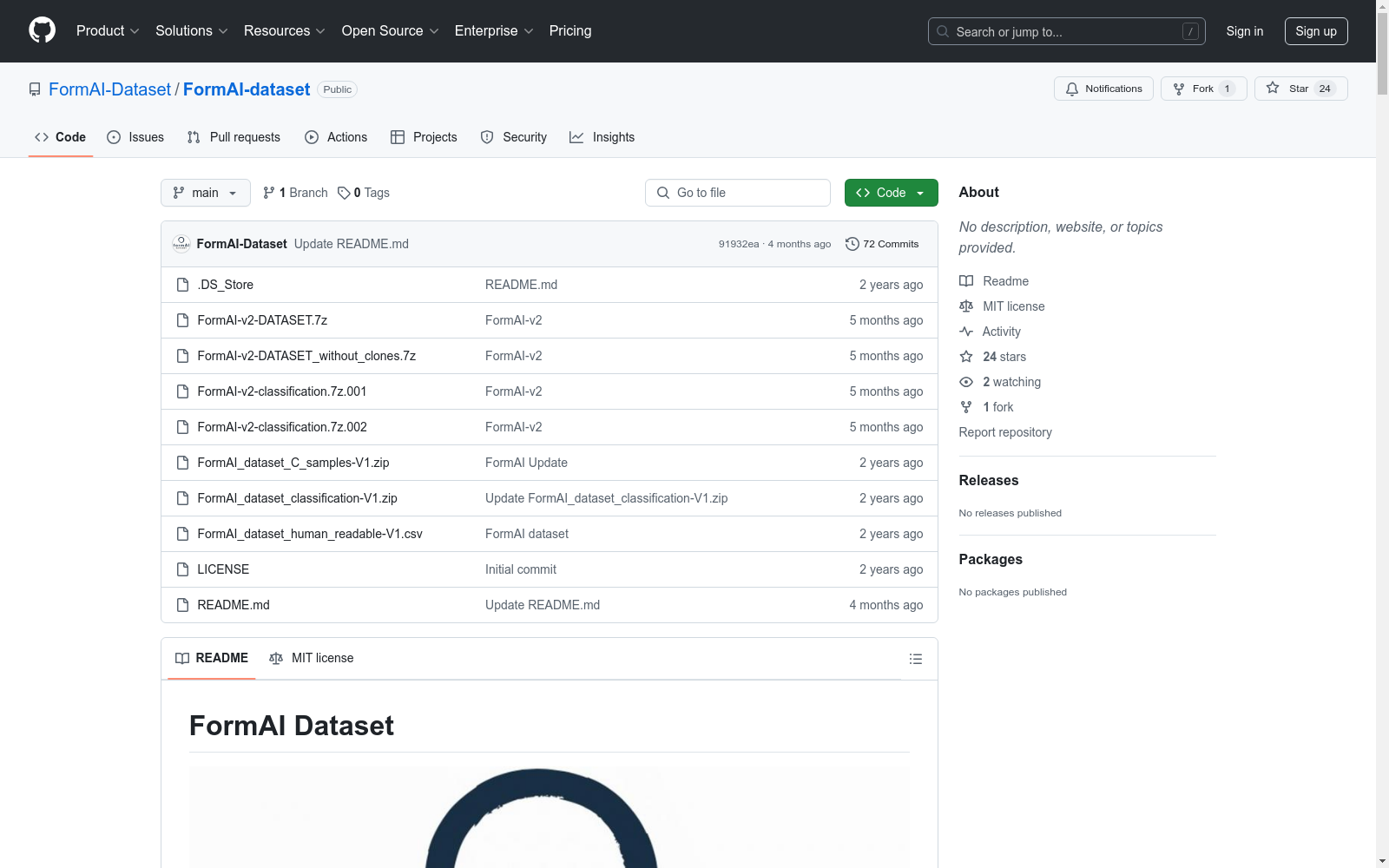Expand the Product menu
Image resolution: width=1389 pixels, height=868 pixels.
[x=108, y=31]
